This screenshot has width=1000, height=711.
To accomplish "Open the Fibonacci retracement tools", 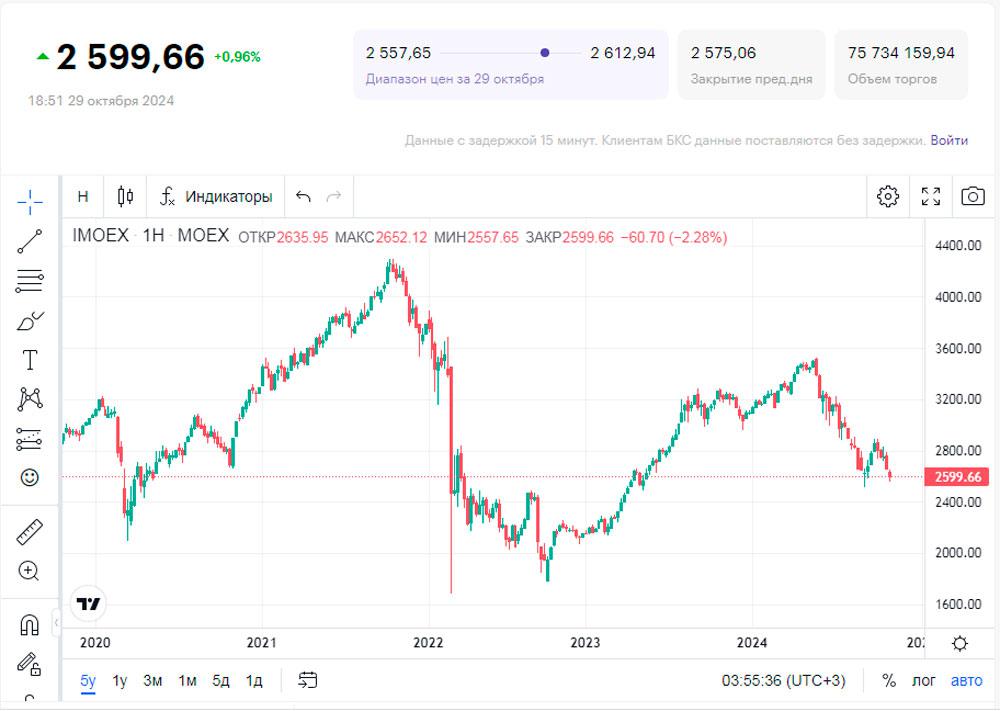I will (x=30, y=281).
